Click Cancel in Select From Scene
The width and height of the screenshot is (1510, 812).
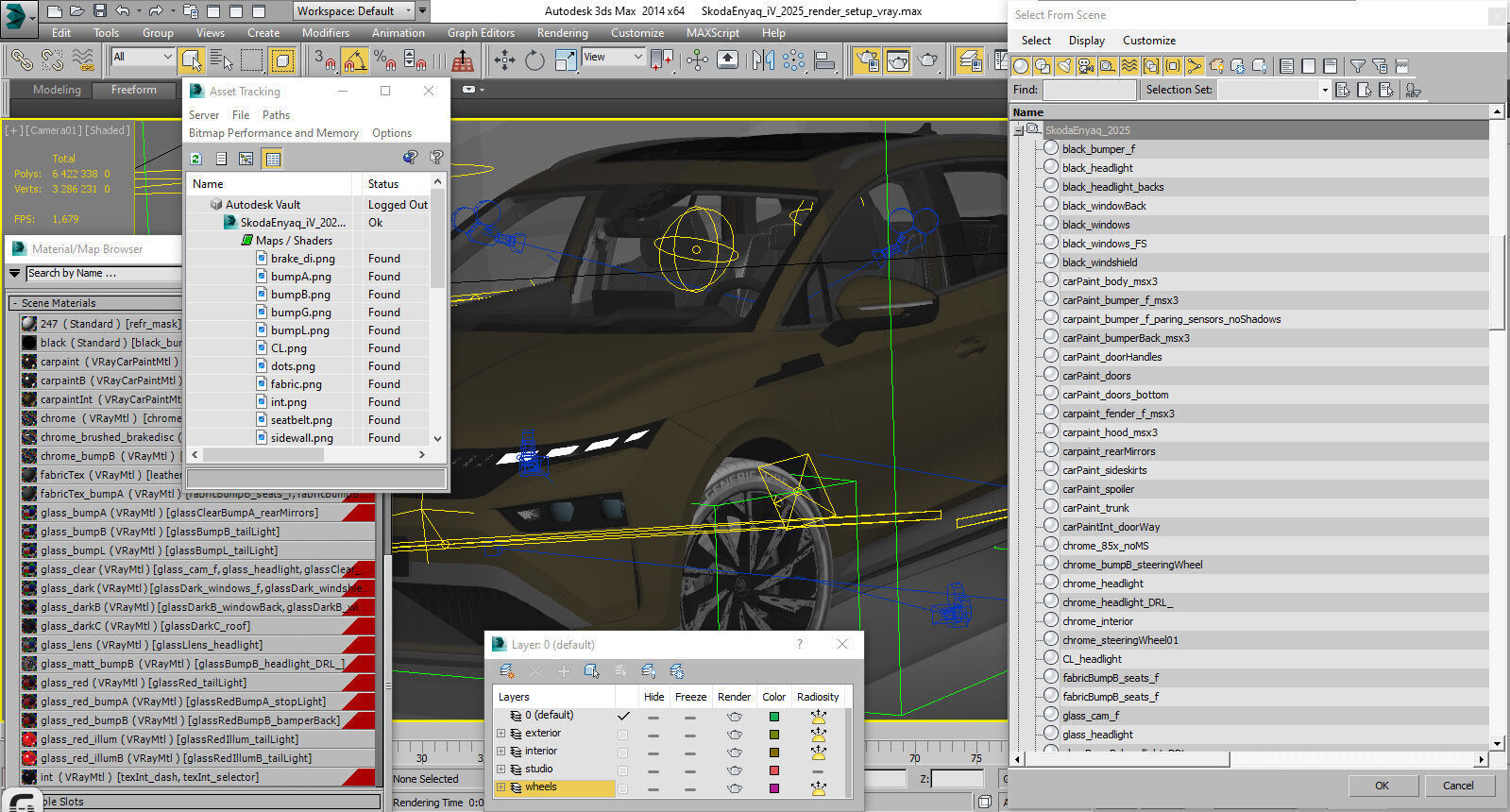(x=1458, y=786)
